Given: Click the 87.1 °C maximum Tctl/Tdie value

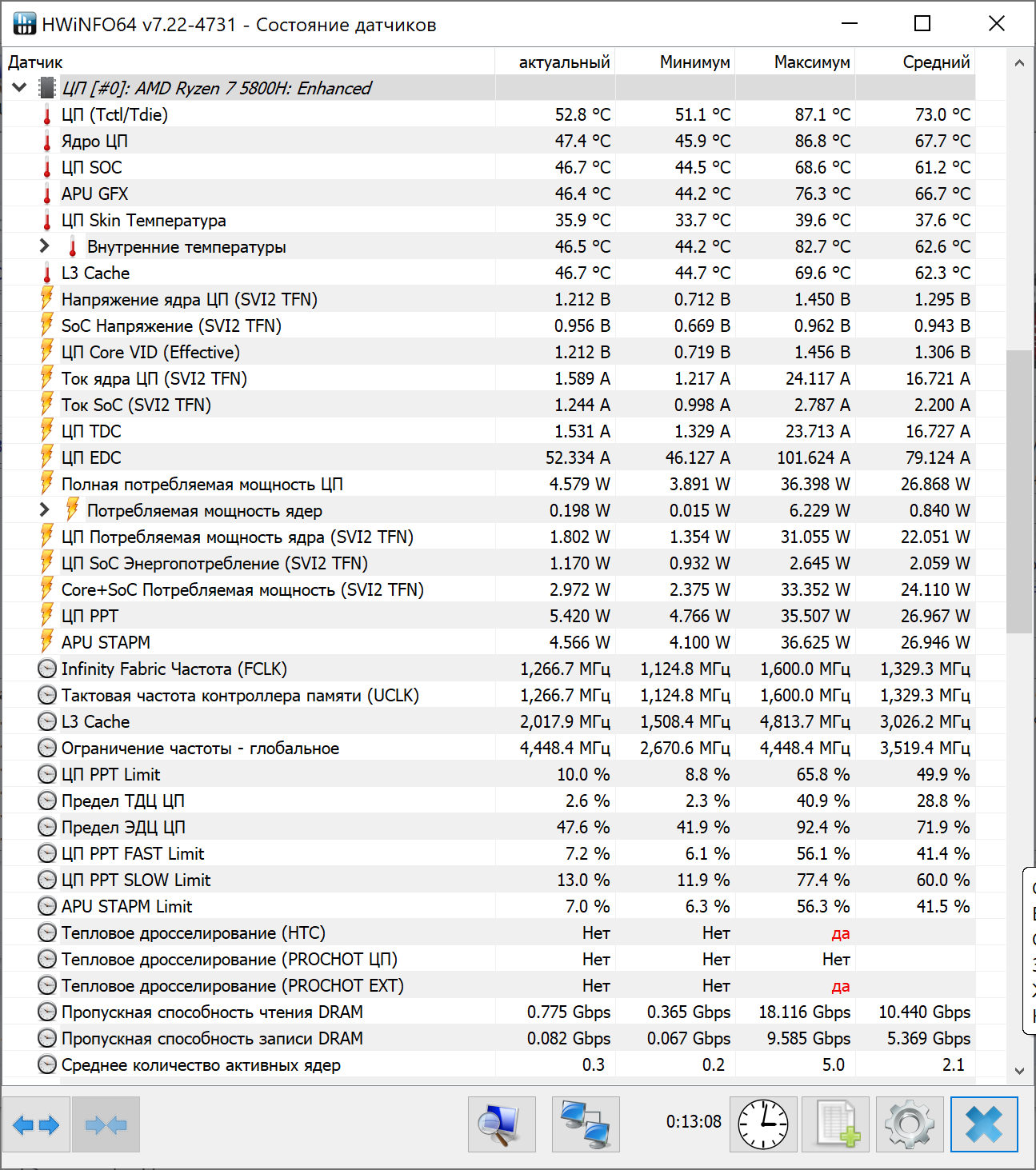Looking at the screenshot, I should [x=822, y=115].
